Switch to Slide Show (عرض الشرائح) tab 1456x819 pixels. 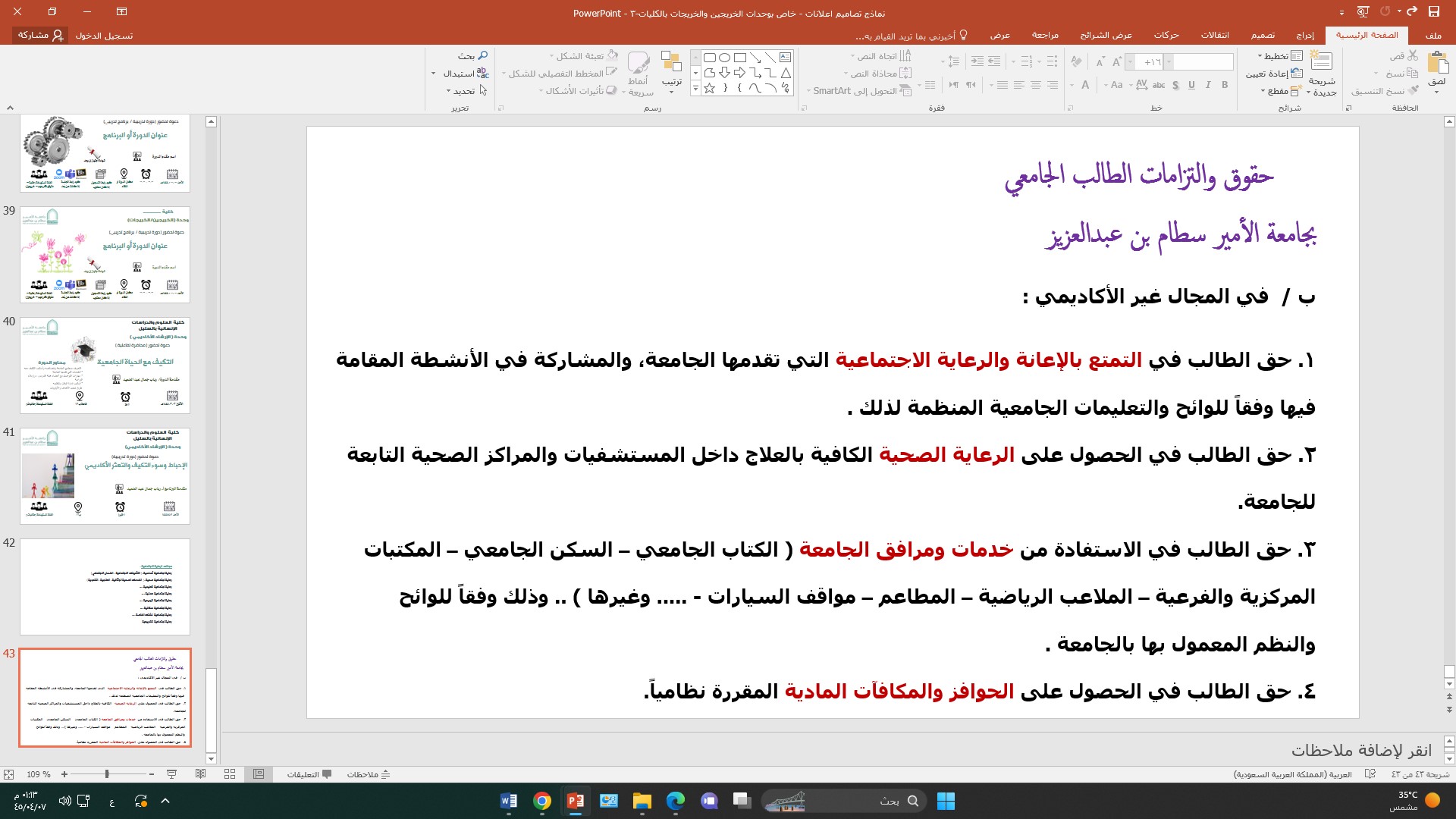[1106, 36]
